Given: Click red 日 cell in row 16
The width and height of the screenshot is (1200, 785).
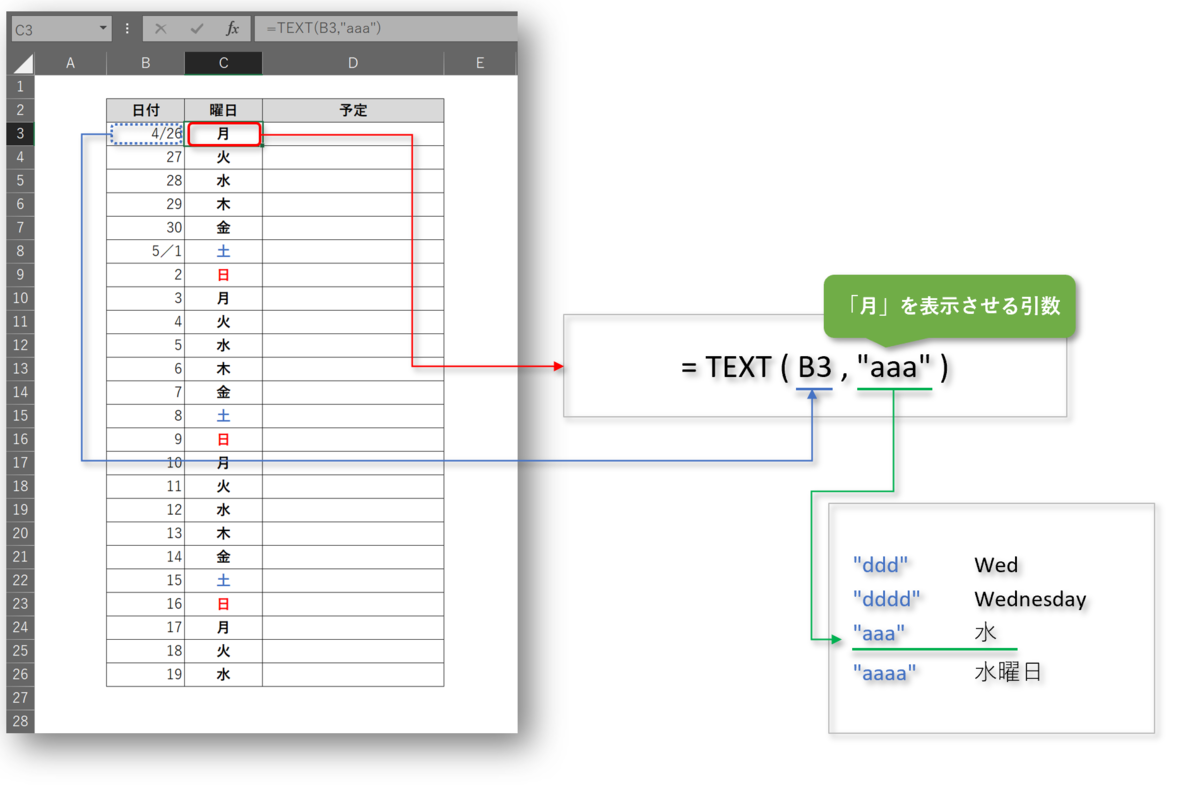Looking at the screenshot, I should (x=223, y=439).
